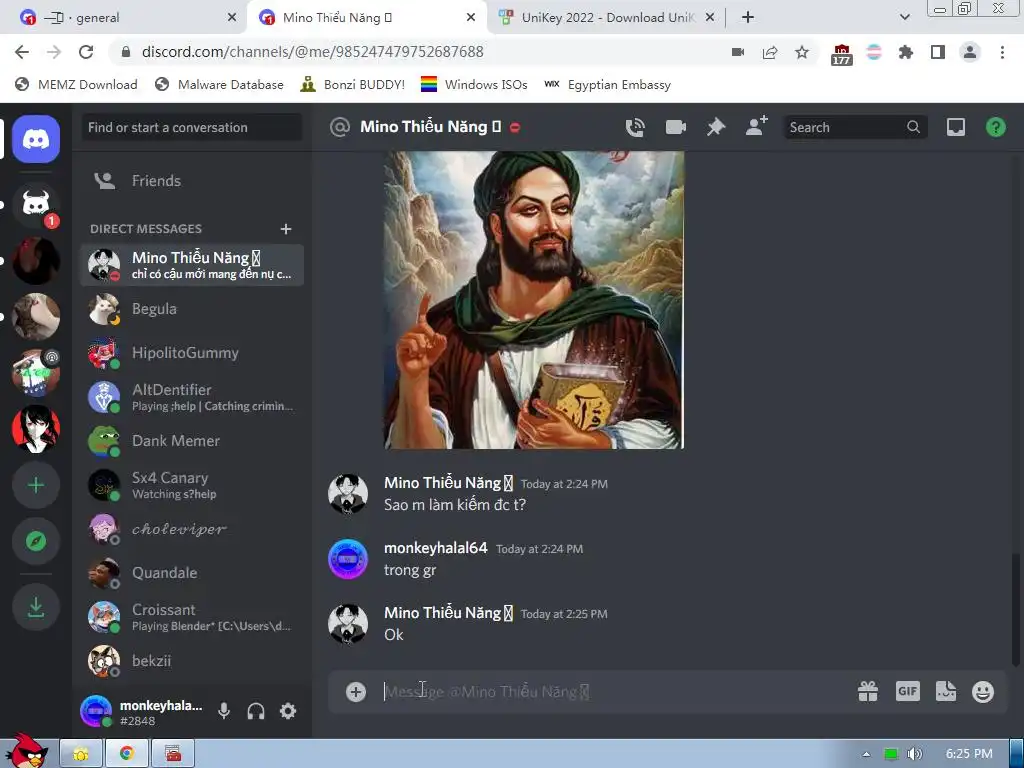The width and height of the screenshot is (1024, 768).
Task: Select the Mino Thiểu Năng browser tab
Action: click(368, 18)
